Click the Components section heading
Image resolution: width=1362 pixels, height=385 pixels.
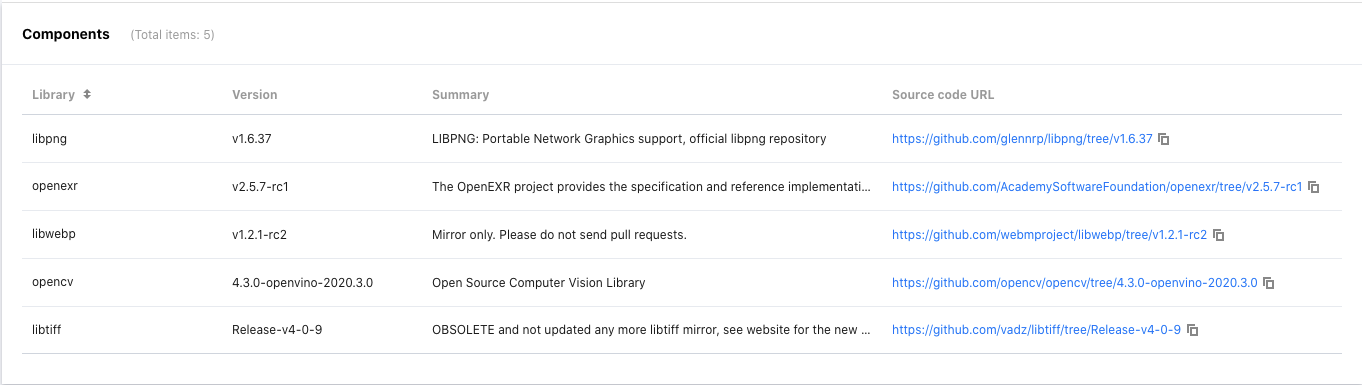click(x=66, y=34)
